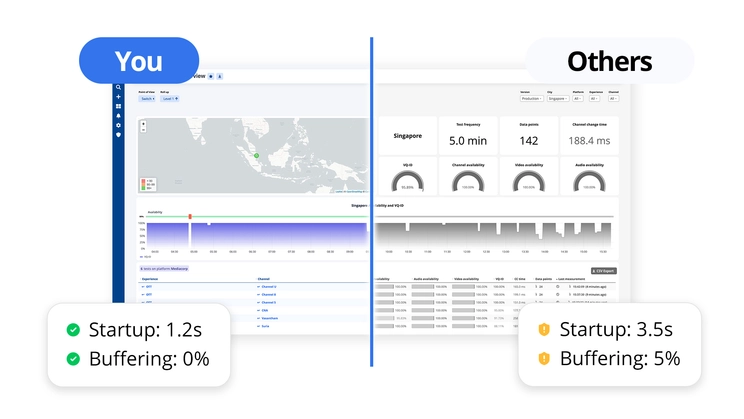Click the Channel availability gauge
Screen dimensions: 744x419
click(x=468, y=181)
